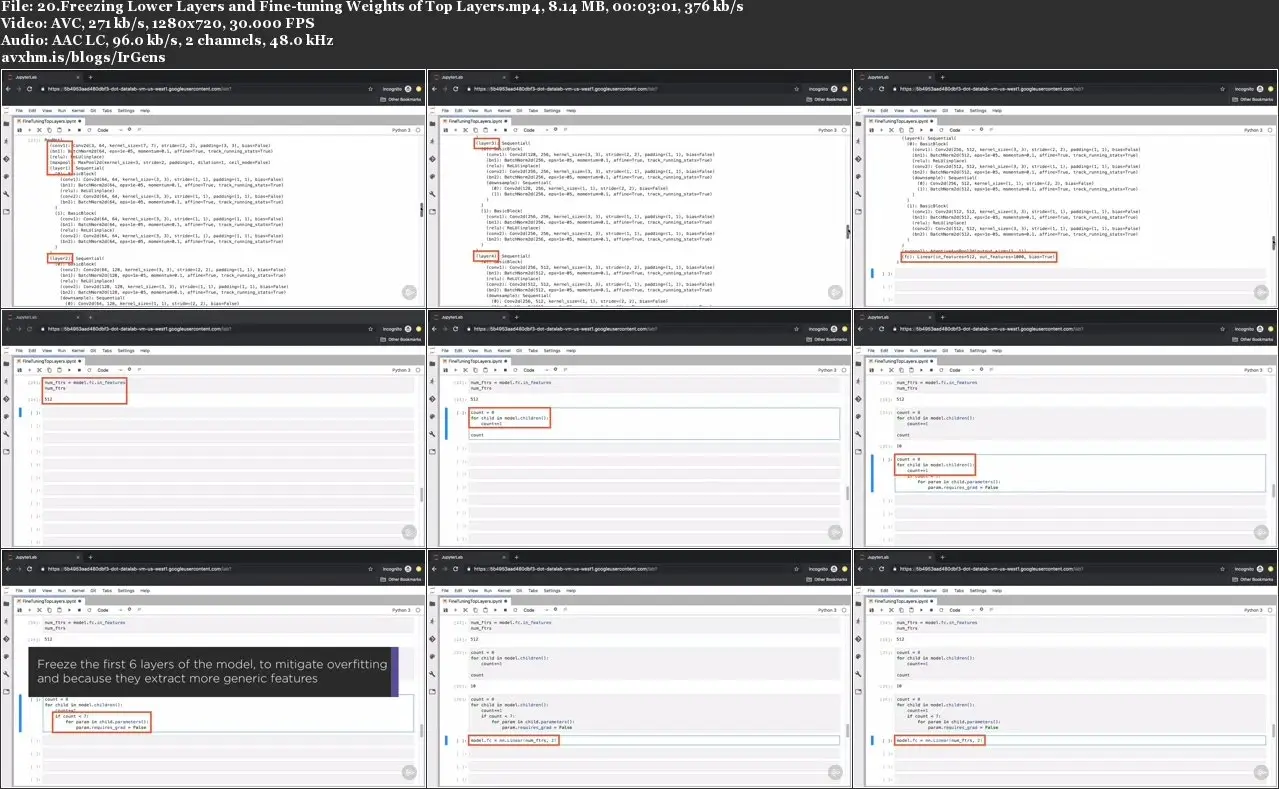
Task: Click the highlighted '(layer3)' label in its frame
Action: tap(486, 142)
